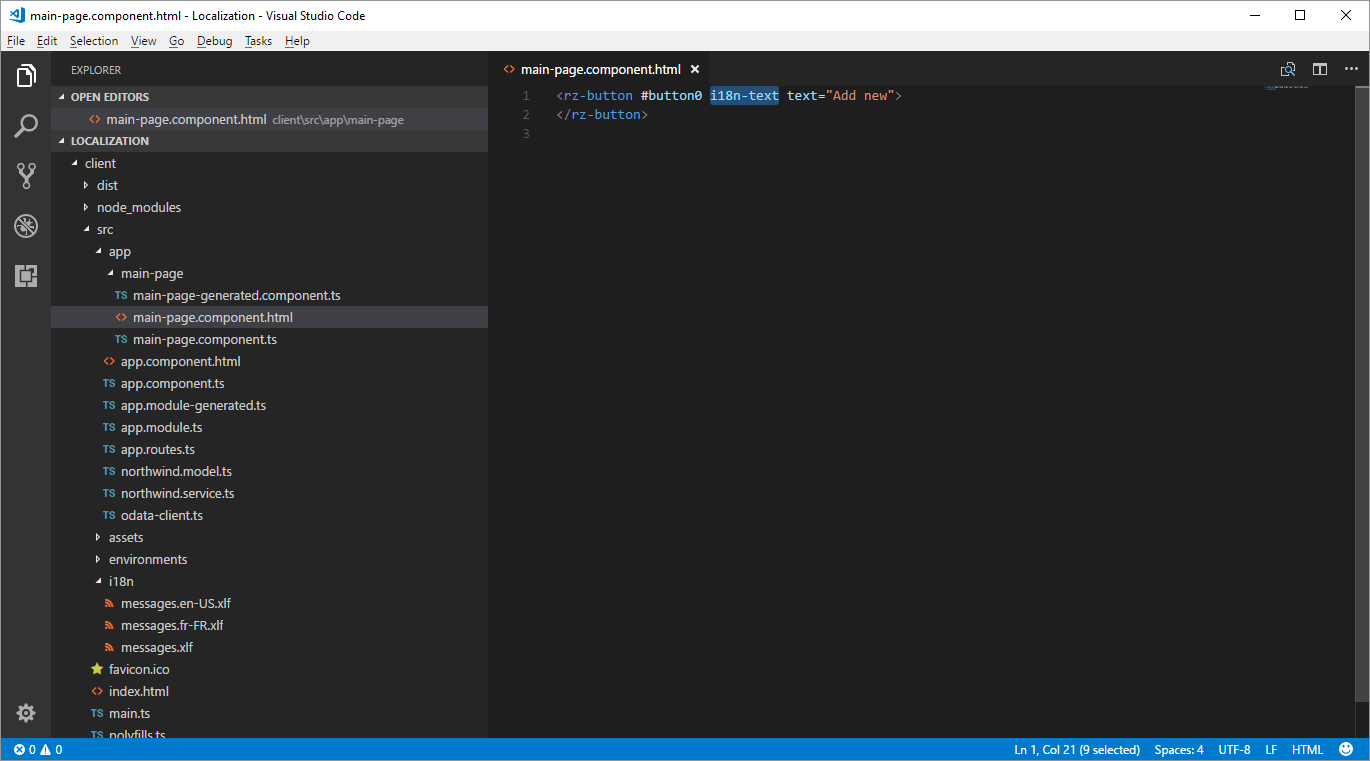The width and height of the screenshot is (1370, 761).
Task: Split the editor with split icon
Action: 1320,69
